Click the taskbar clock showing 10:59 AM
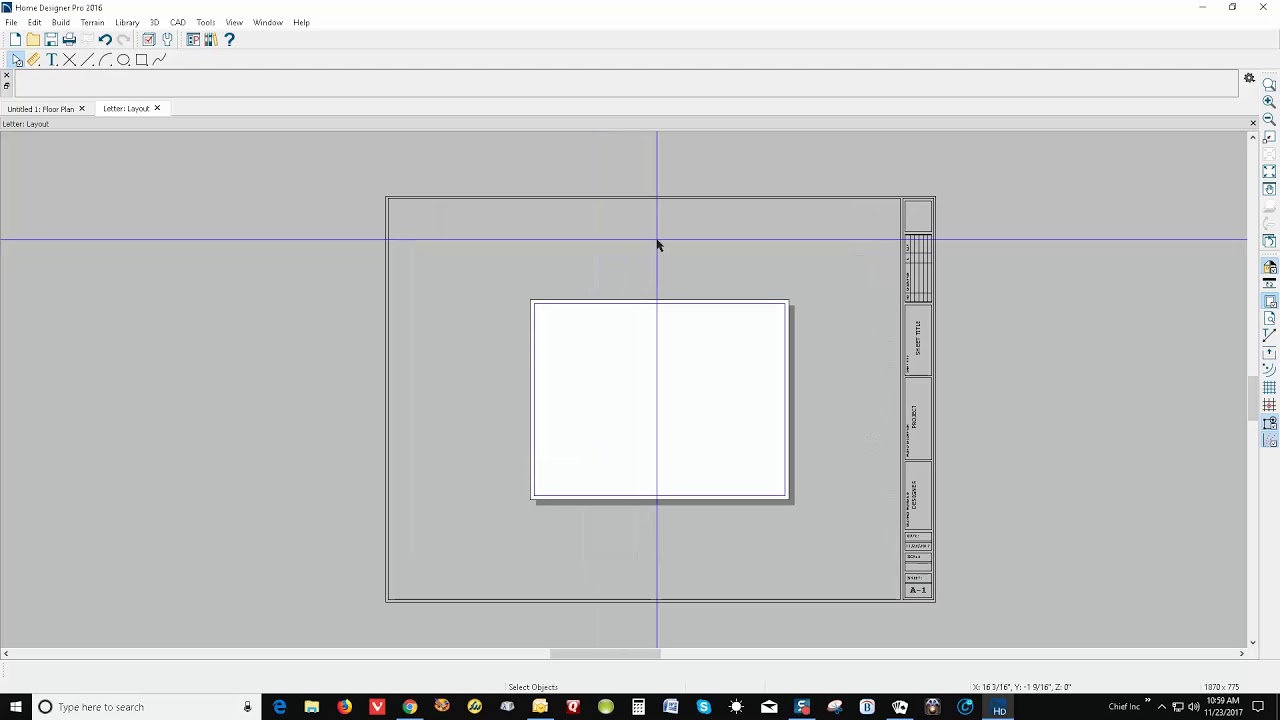1280x720 pixels. point(1223,707)
